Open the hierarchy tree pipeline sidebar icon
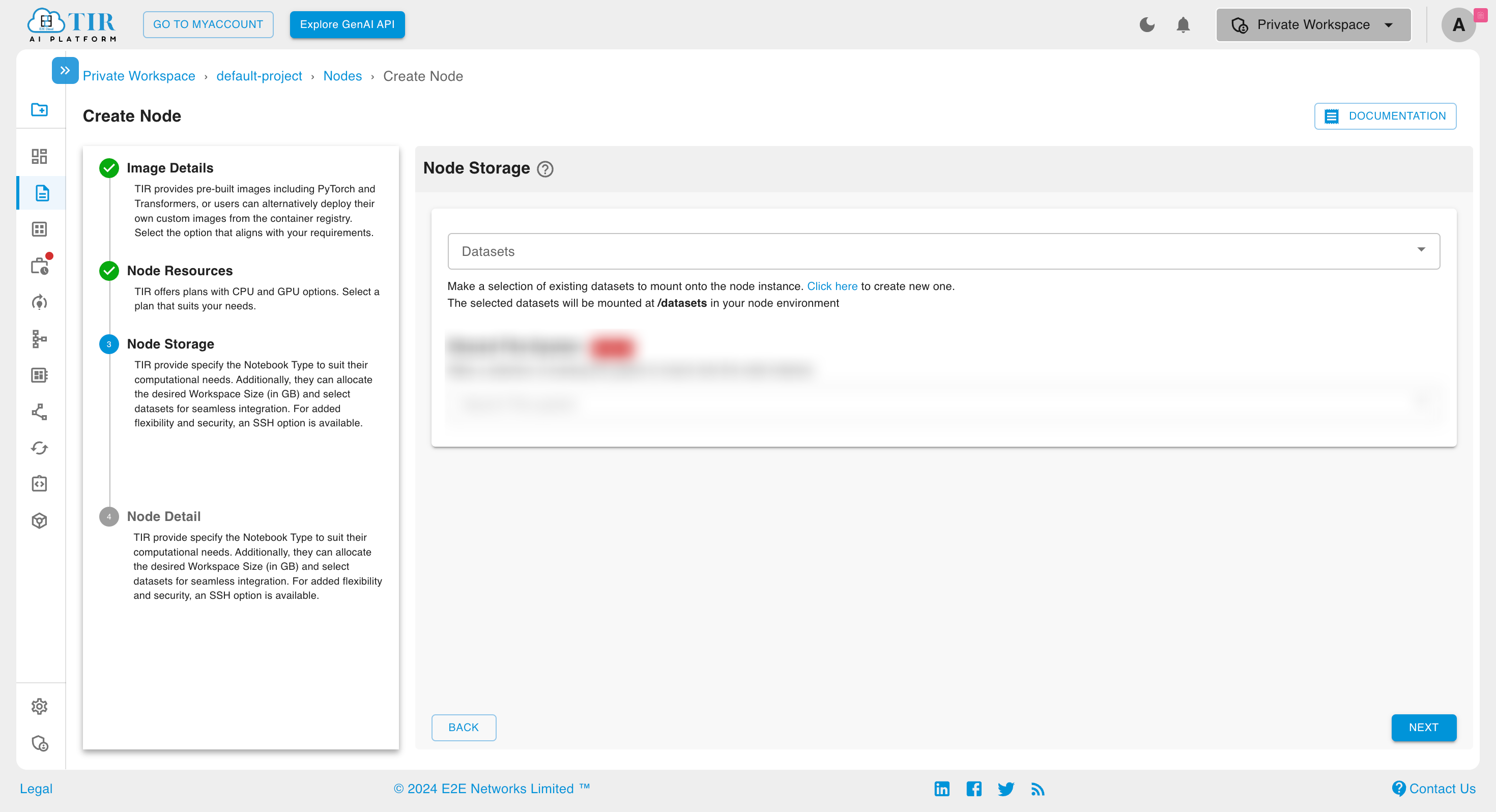Screen dimensions: 1496x812 [40, 339]
